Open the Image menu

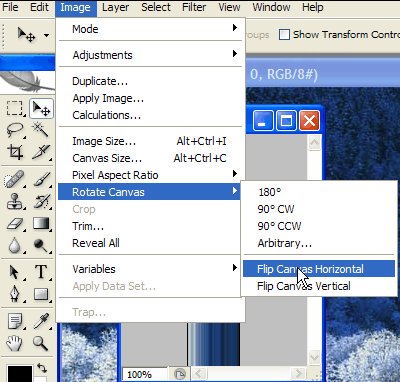(76, 8)
